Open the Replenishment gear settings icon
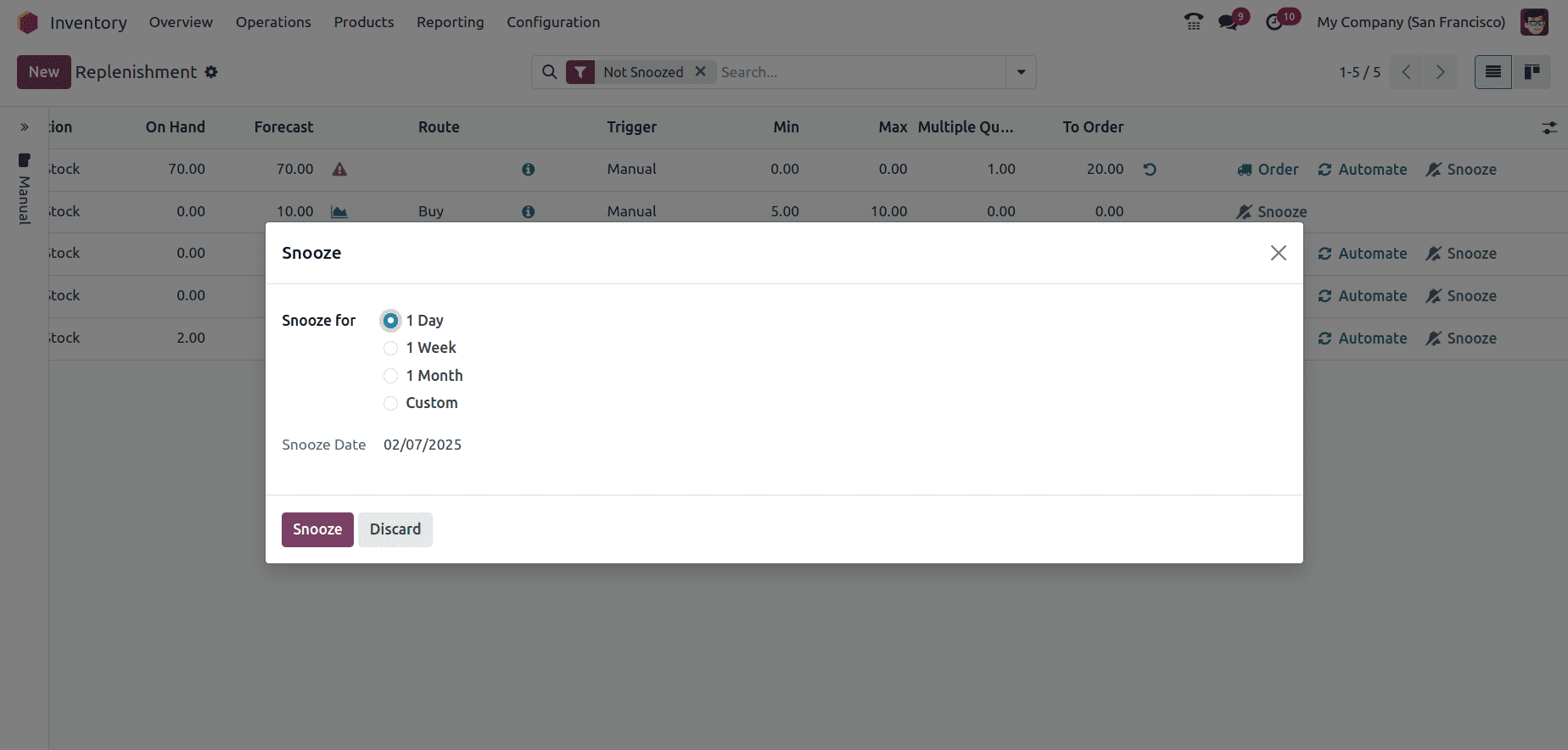Image resolution: width=1568 pixels, height=750 pixels. (211, 72)
